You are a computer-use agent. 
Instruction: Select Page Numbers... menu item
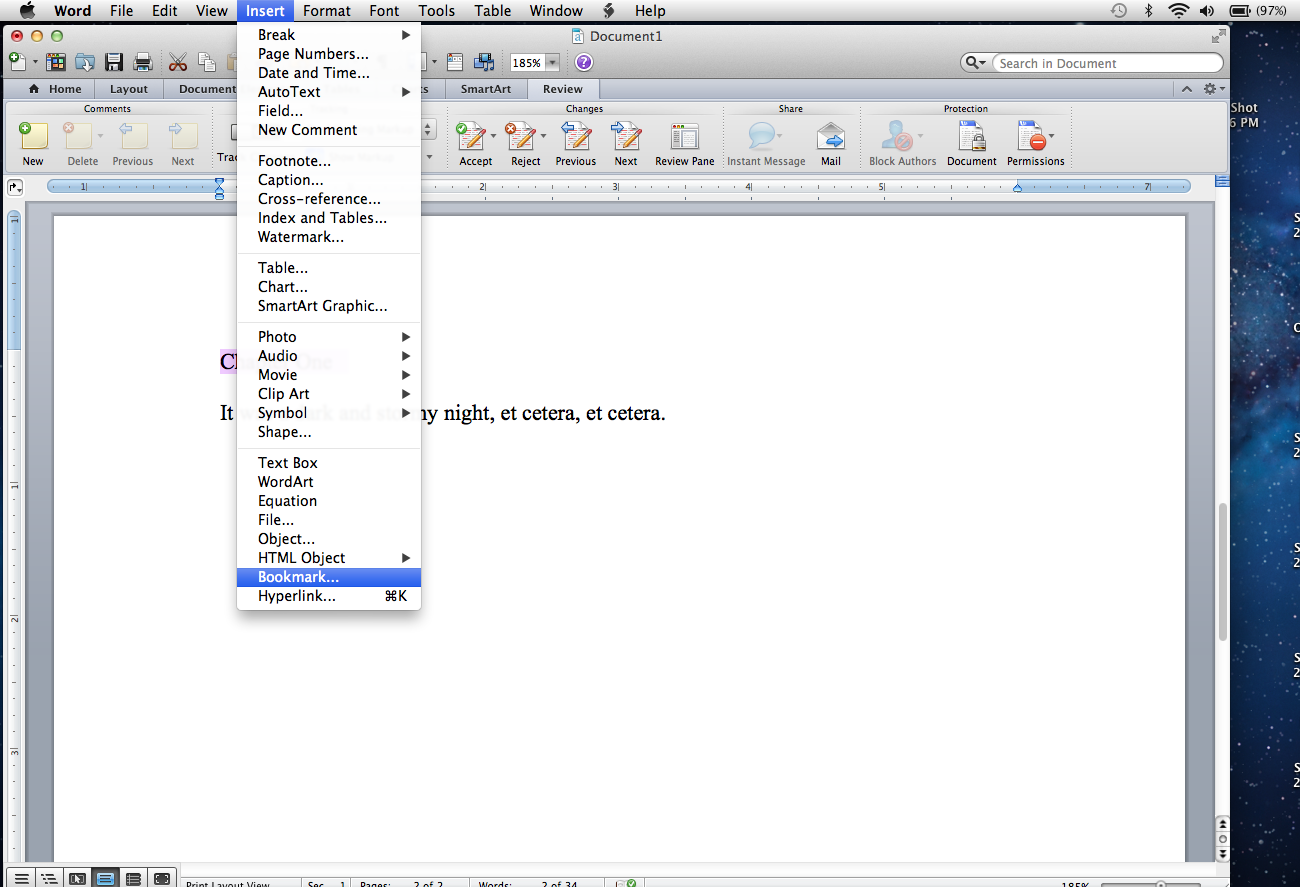329,54
